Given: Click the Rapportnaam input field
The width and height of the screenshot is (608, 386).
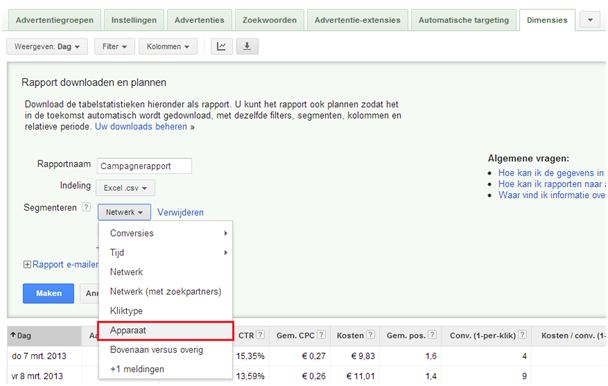Looking at the screenshot, I should click(x=144, y=166).
